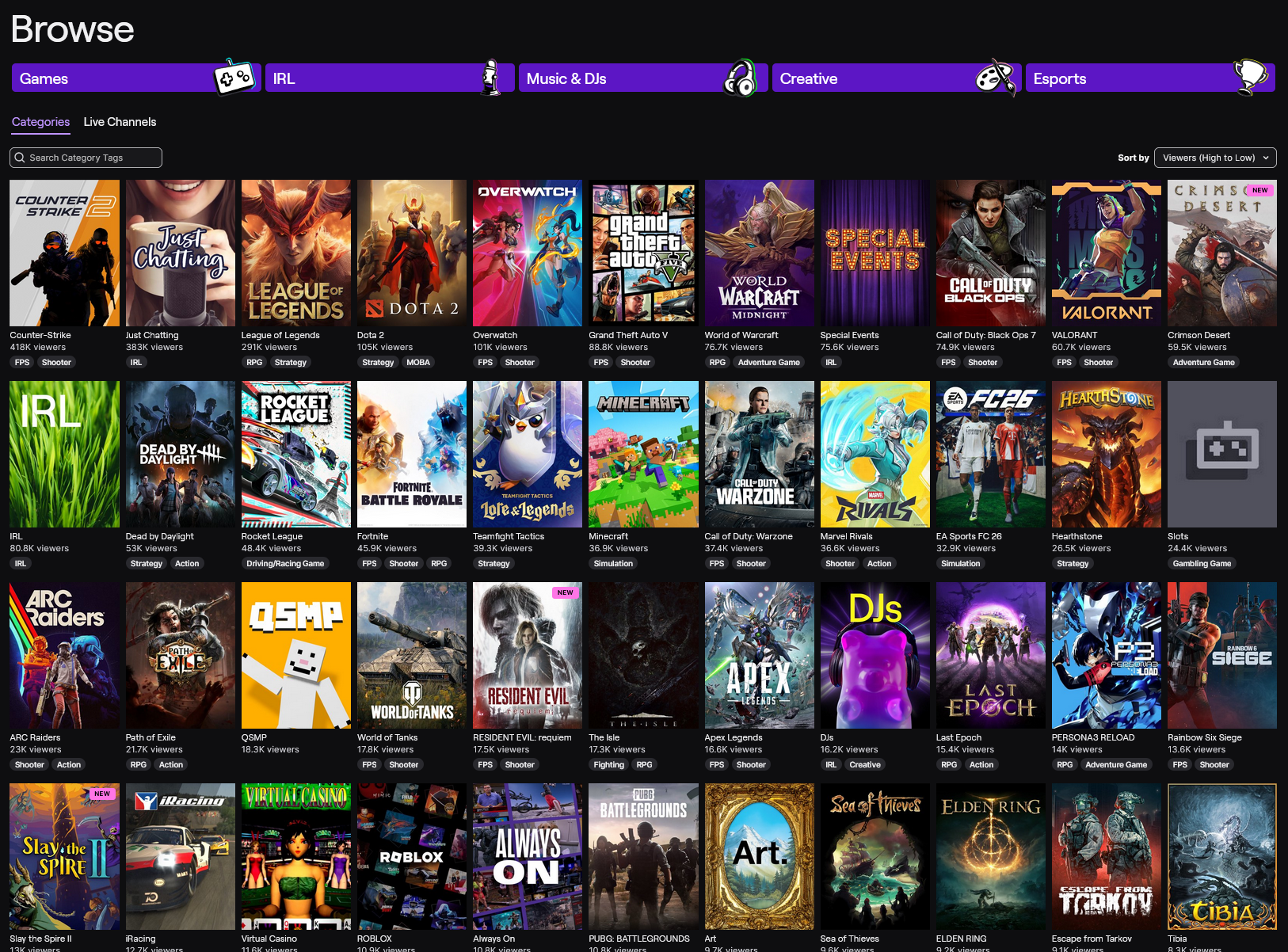Open the Special Events cover
The image size is (1288, 952).
pyautogui.click(x=875, y=253)
